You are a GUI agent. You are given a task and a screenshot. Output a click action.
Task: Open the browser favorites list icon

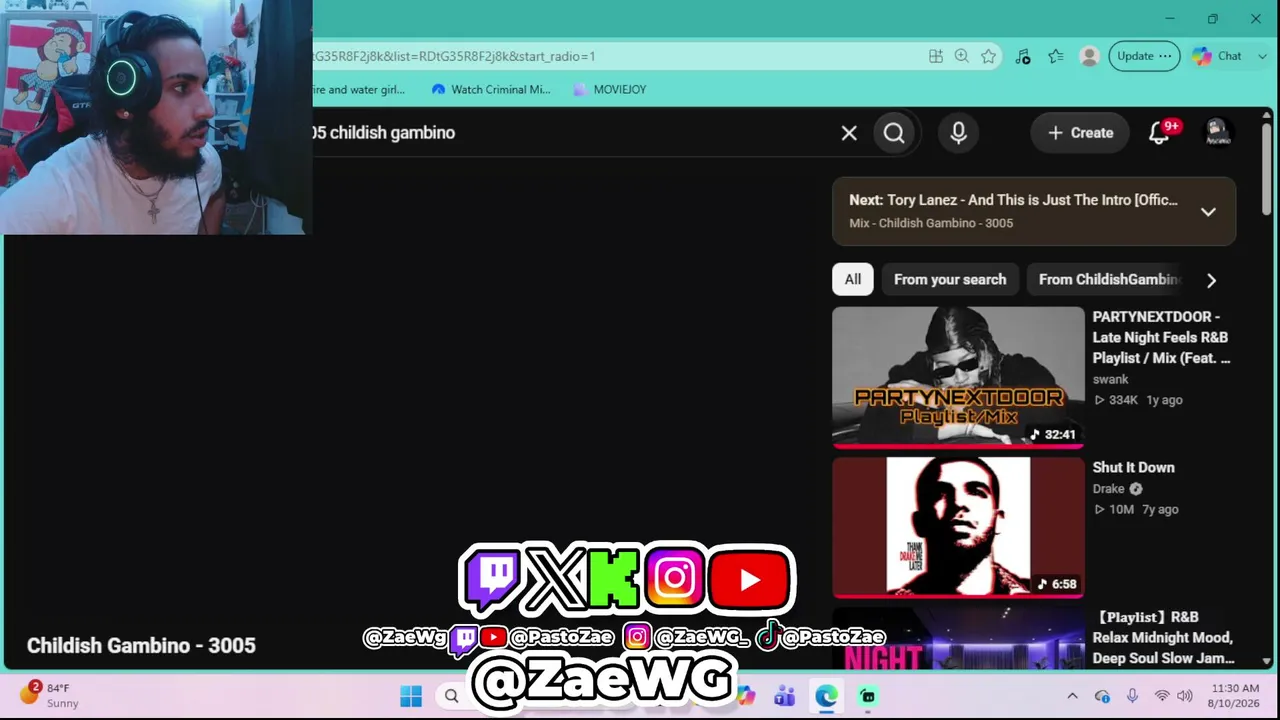[x=1056, y=56]
